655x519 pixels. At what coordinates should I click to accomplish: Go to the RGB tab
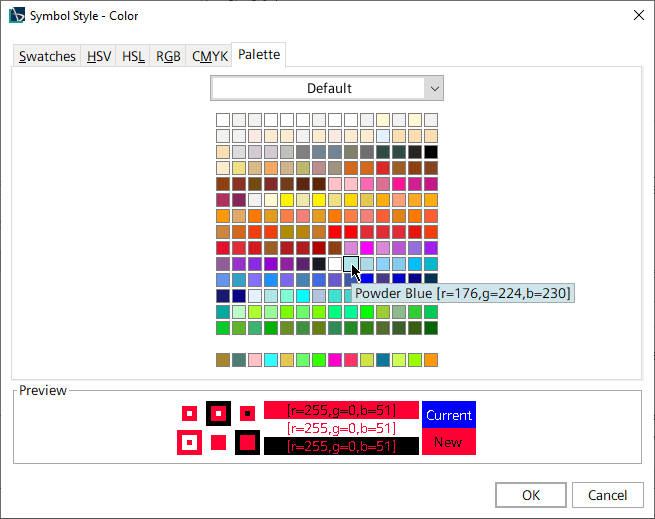pyautogui.click(x=168, y=56)
